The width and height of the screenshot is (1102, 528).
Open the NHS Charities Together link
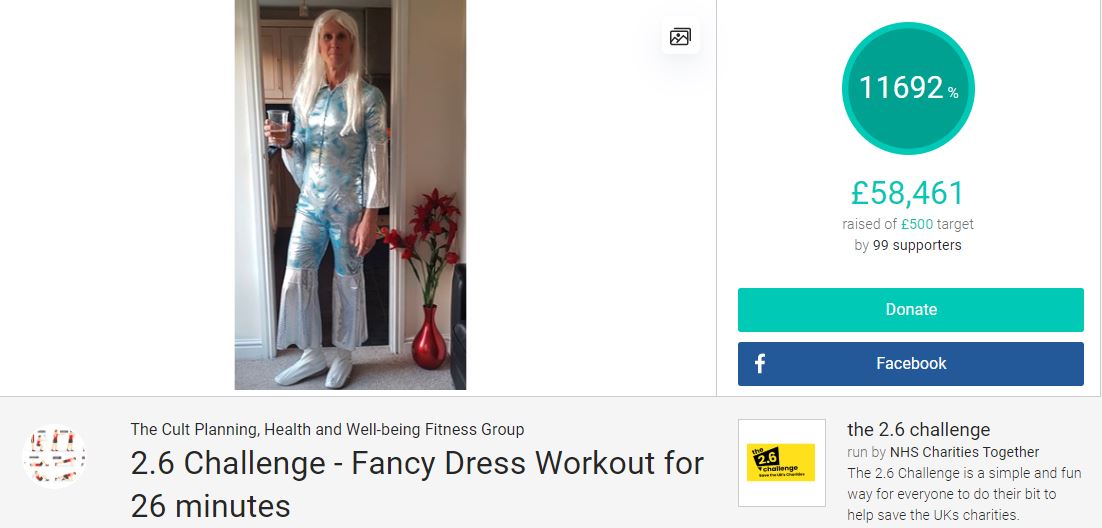pyautogui.click(x=964, y=452)
